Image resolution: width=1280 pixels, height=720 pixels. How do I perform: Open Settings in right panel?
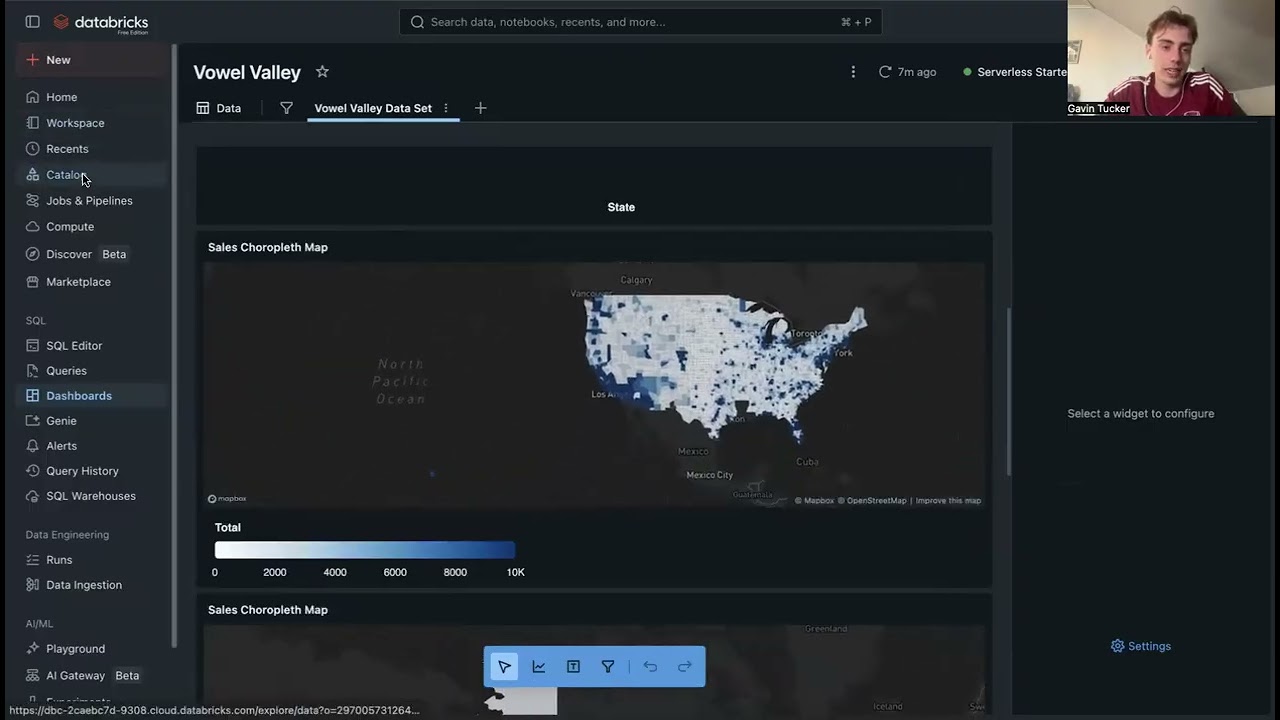(x=1141, y=646)
